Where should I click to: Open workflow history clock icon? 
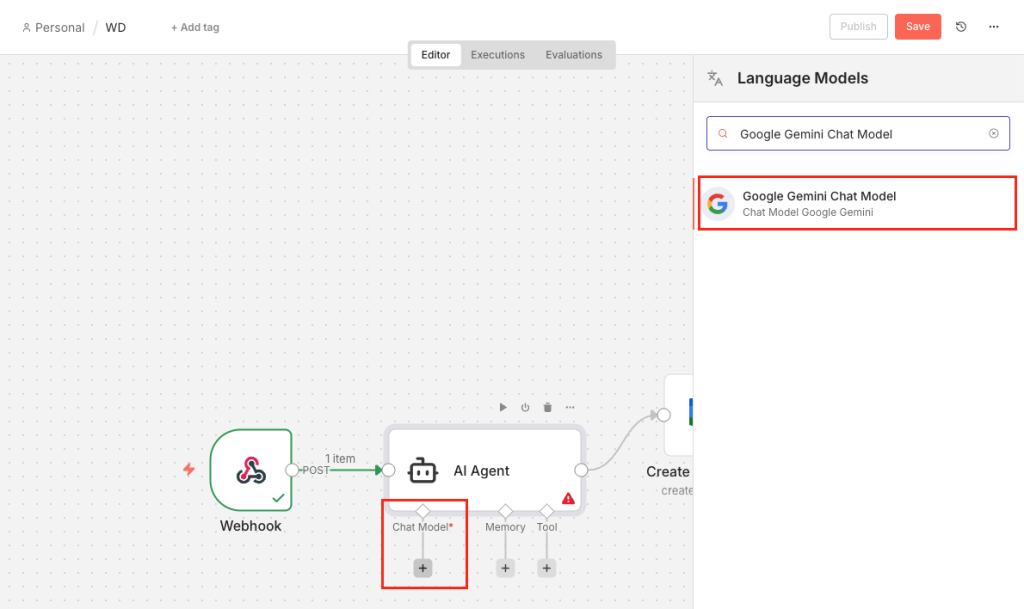tap(961, 27)
